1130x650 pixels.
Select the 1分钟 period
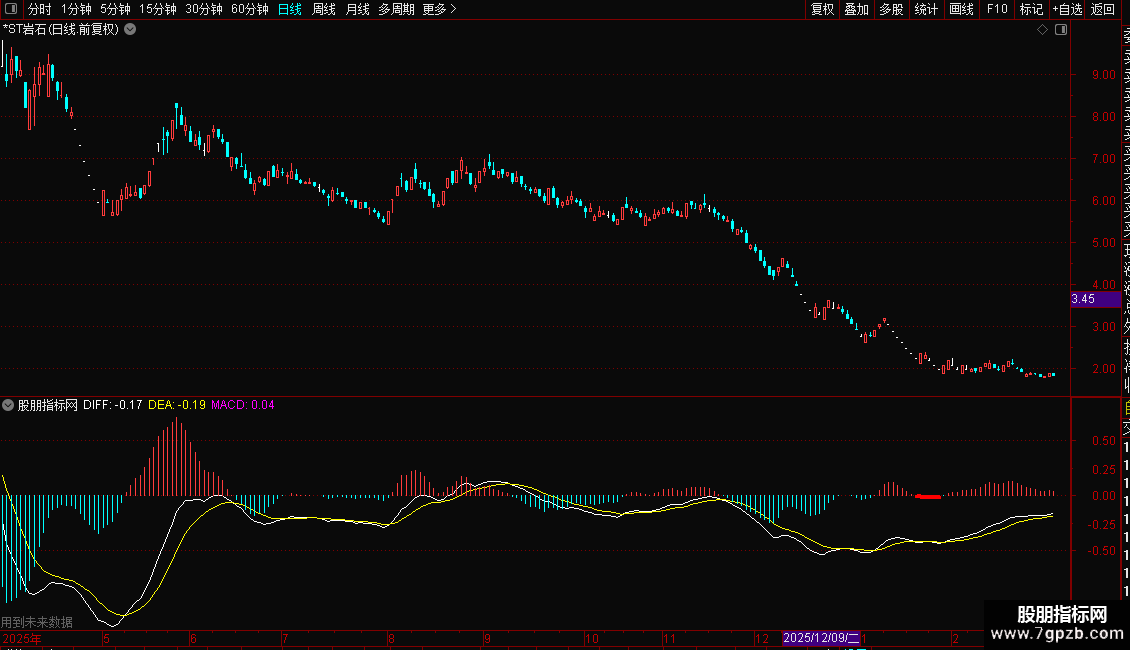pos(76,9)
